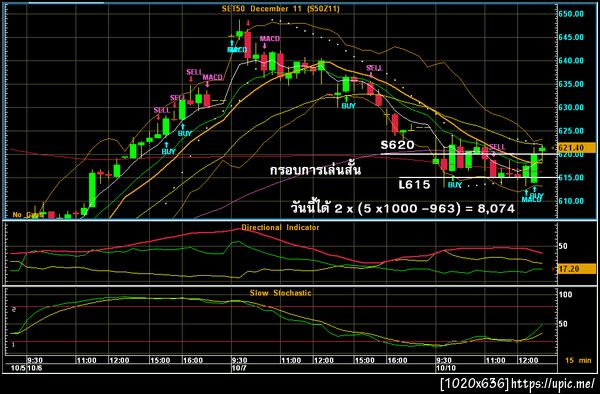The height and width of the screenshot is (394, 600).
Task: Click the SELL signal label in 10/7 session
Action: 374,68
